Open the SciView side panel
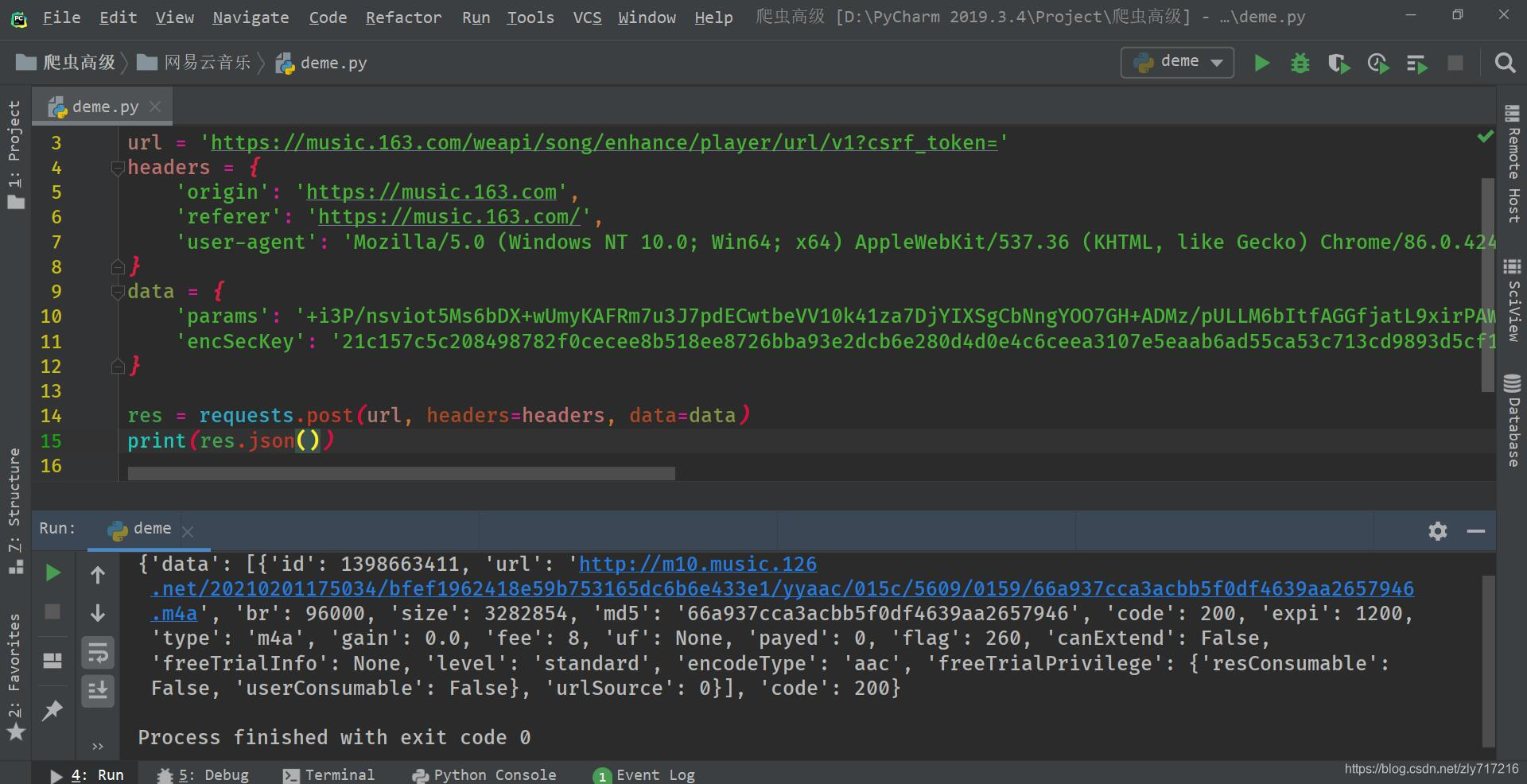Viewport: 1527px width, 784px height. (x=1513, y=300)
